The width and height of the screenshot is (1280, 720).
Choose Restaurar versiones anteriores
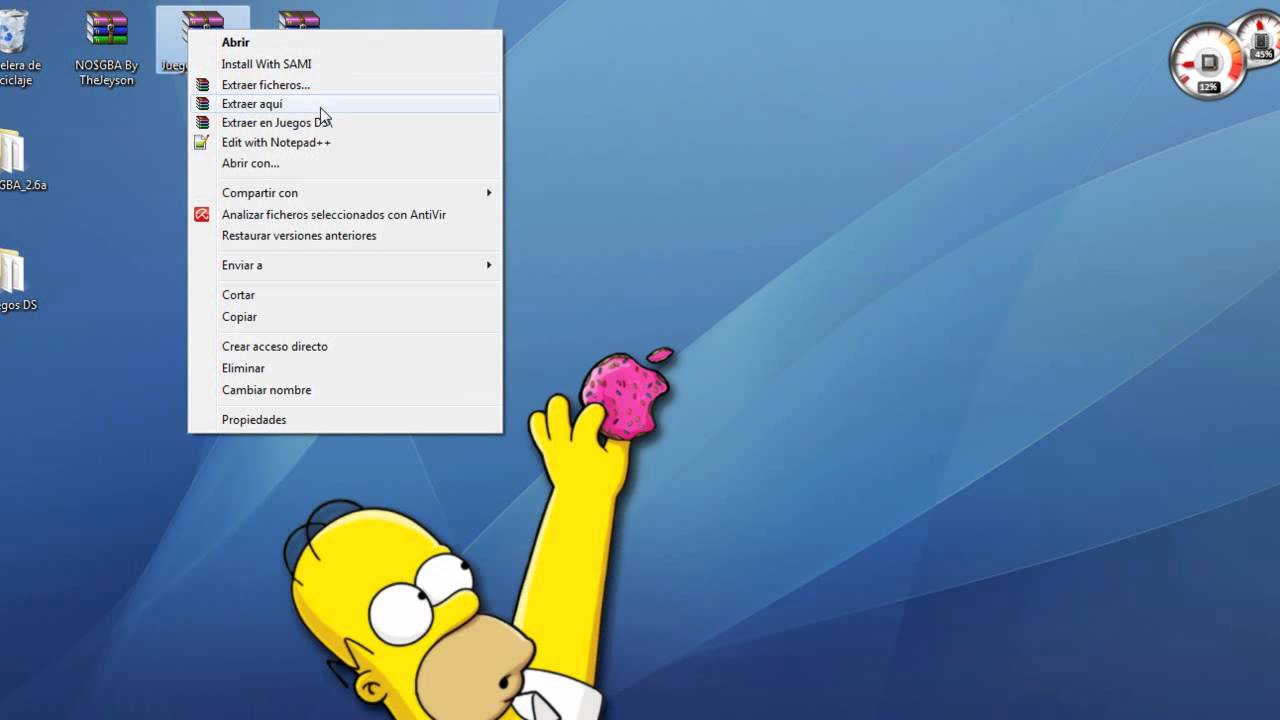pyautogui.click(x=345, y=236)
